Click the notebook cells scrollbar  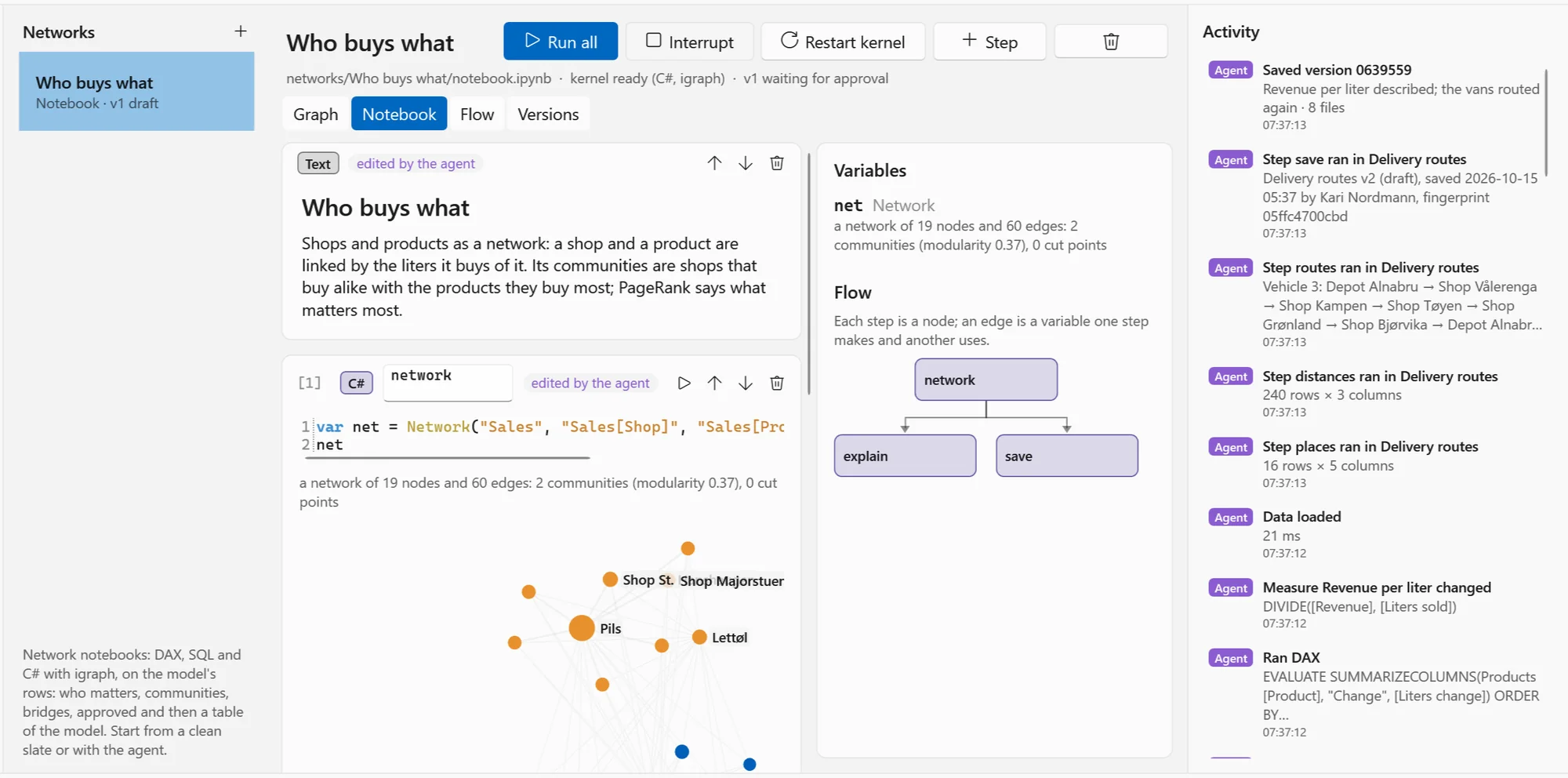(x=808, y=274)
